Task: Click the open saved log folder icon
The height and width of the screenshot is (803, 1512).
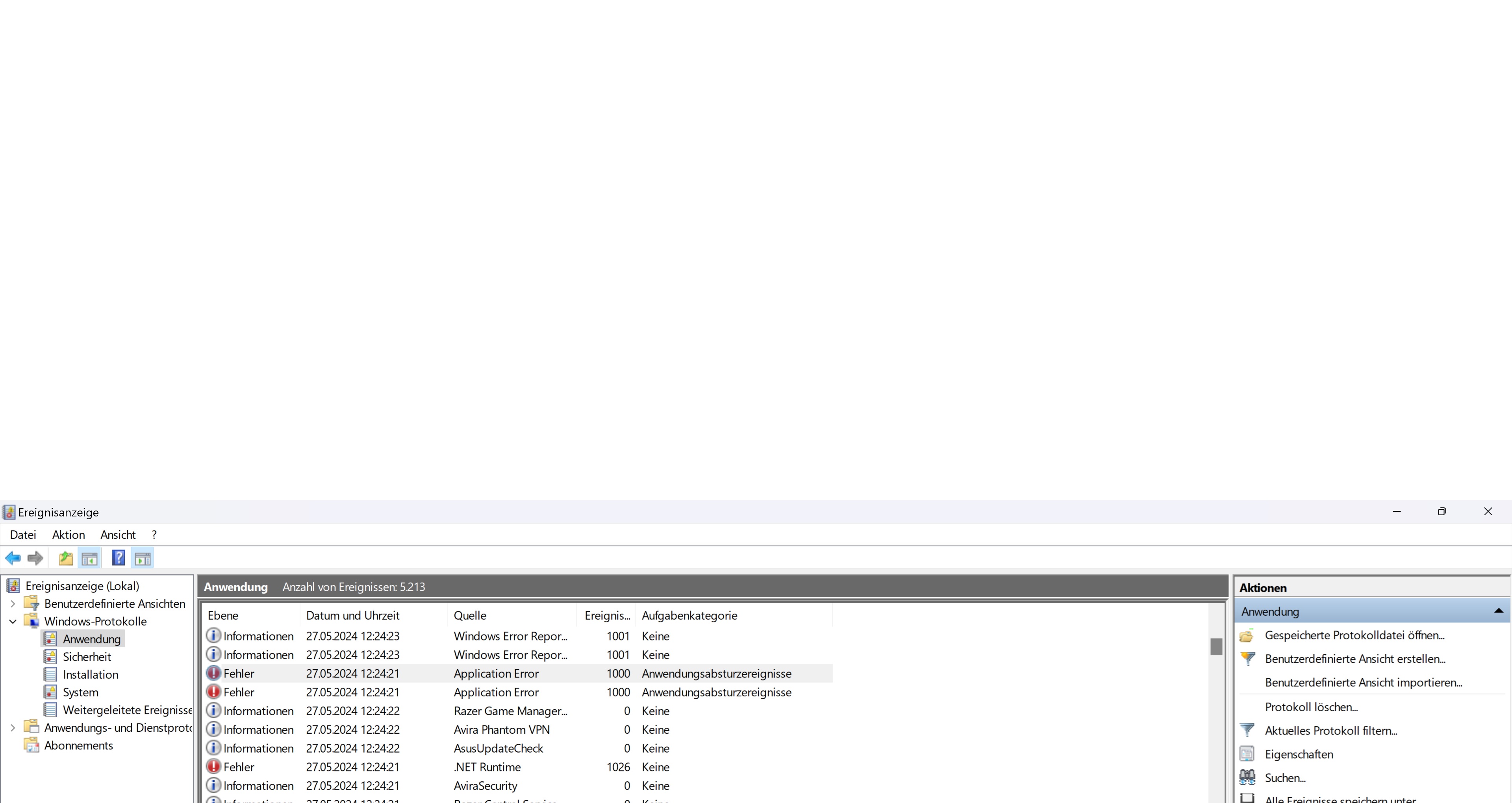Action: pyautogui.click(x=1247, y=635)
